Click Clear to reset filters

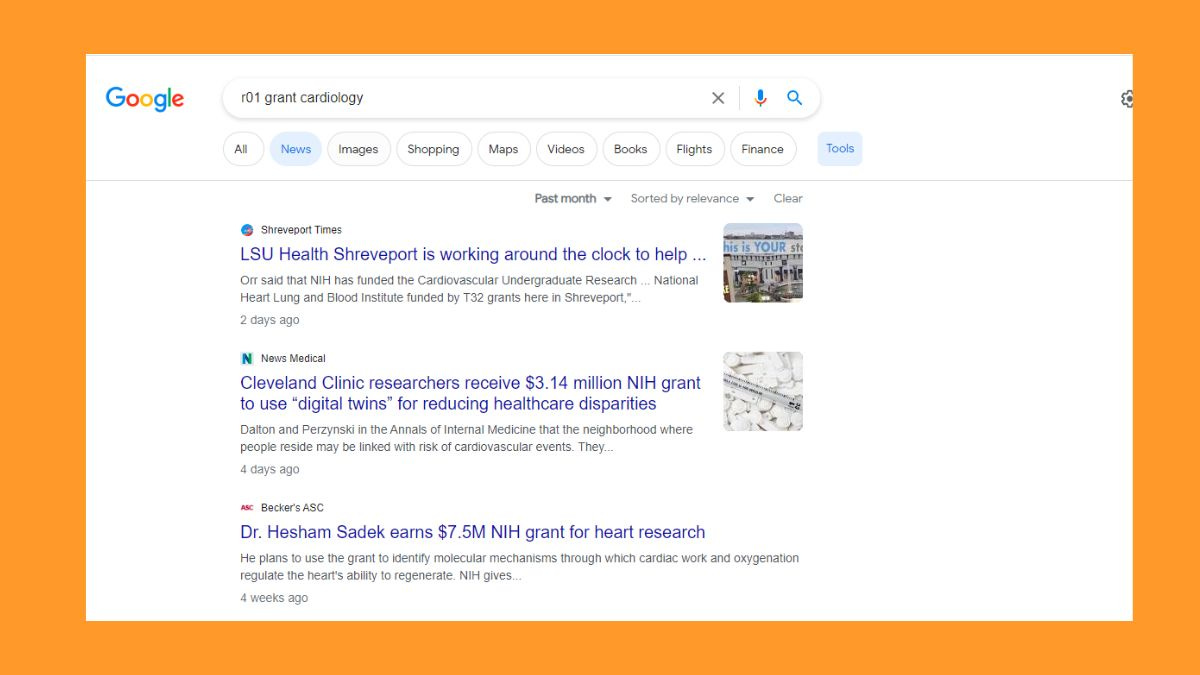click(x=788, y=199)
